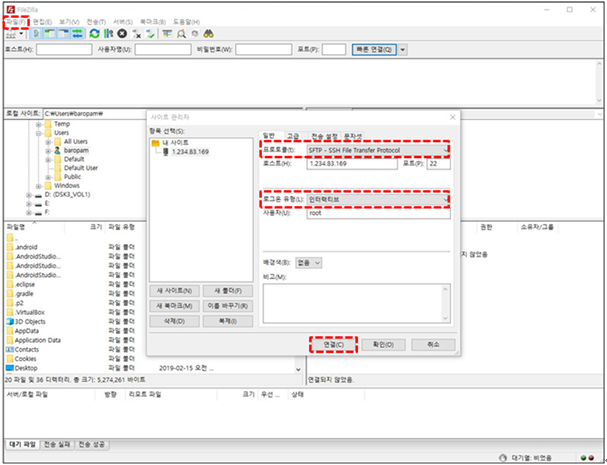The width and height of the screenshot is (607, 465).
Task: Click the 삭제(D) delete button
Action: [174, 321]
